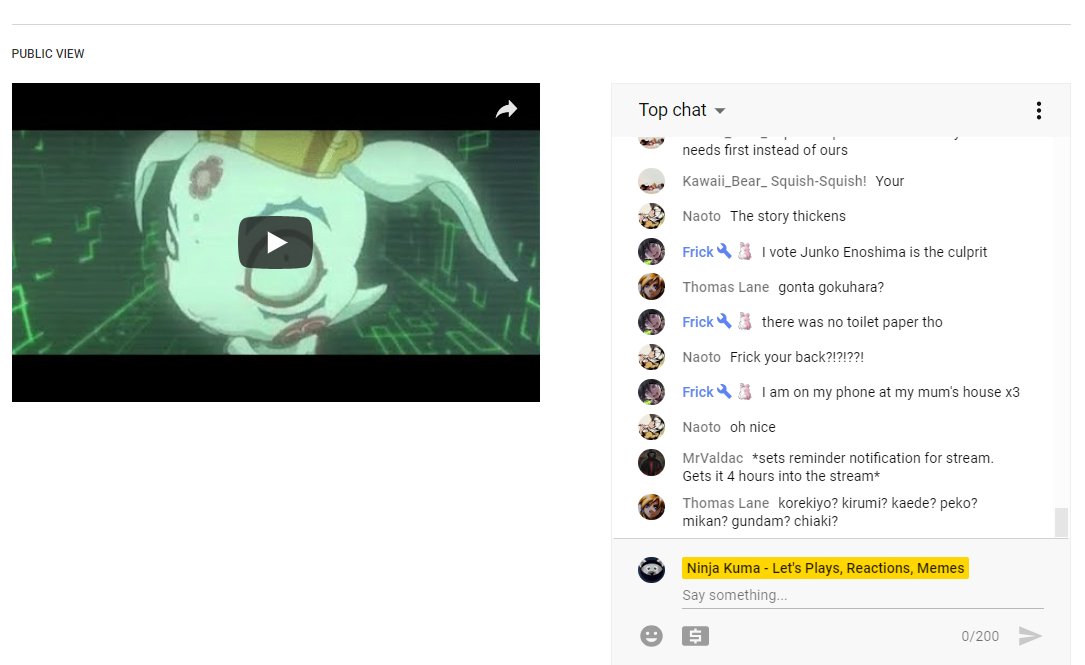
Task: Click Frick avatar beside mum's house message
Action: coord(651,392)
